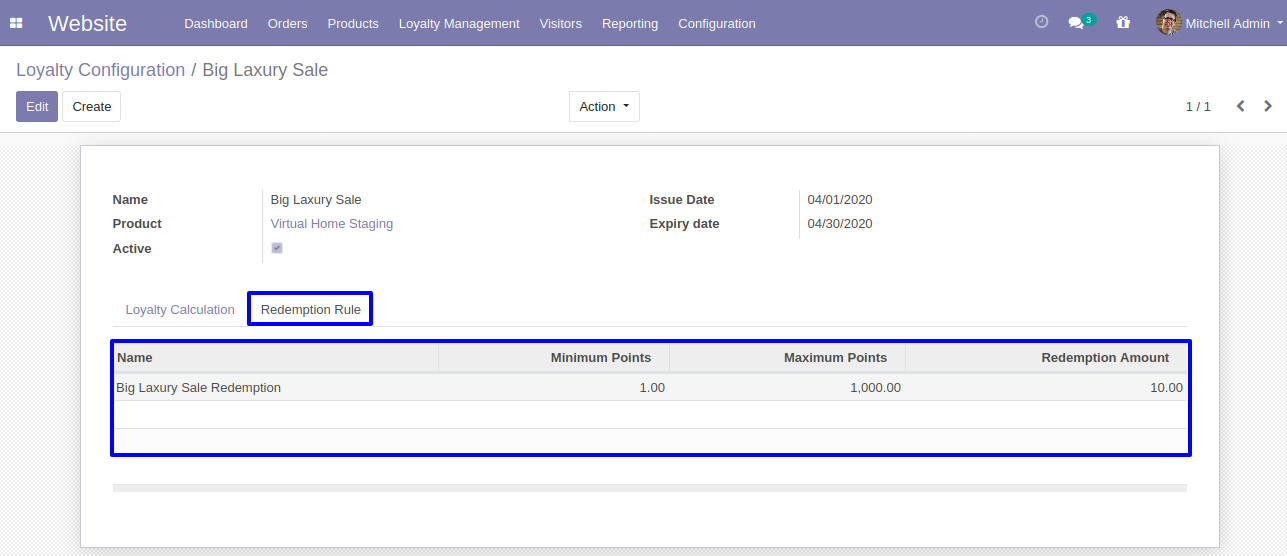The width and height of the screenshot is (1287, 556).
Task: Toggle the Active checkbox
Action: click(277, 248)
